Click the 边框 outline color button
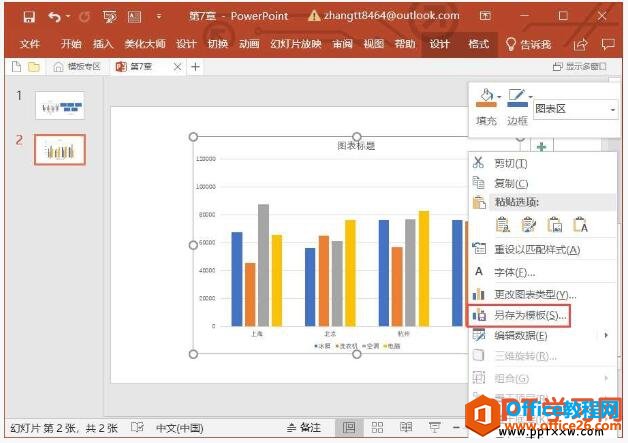628x443 pixels. click(x=517, y=107)
